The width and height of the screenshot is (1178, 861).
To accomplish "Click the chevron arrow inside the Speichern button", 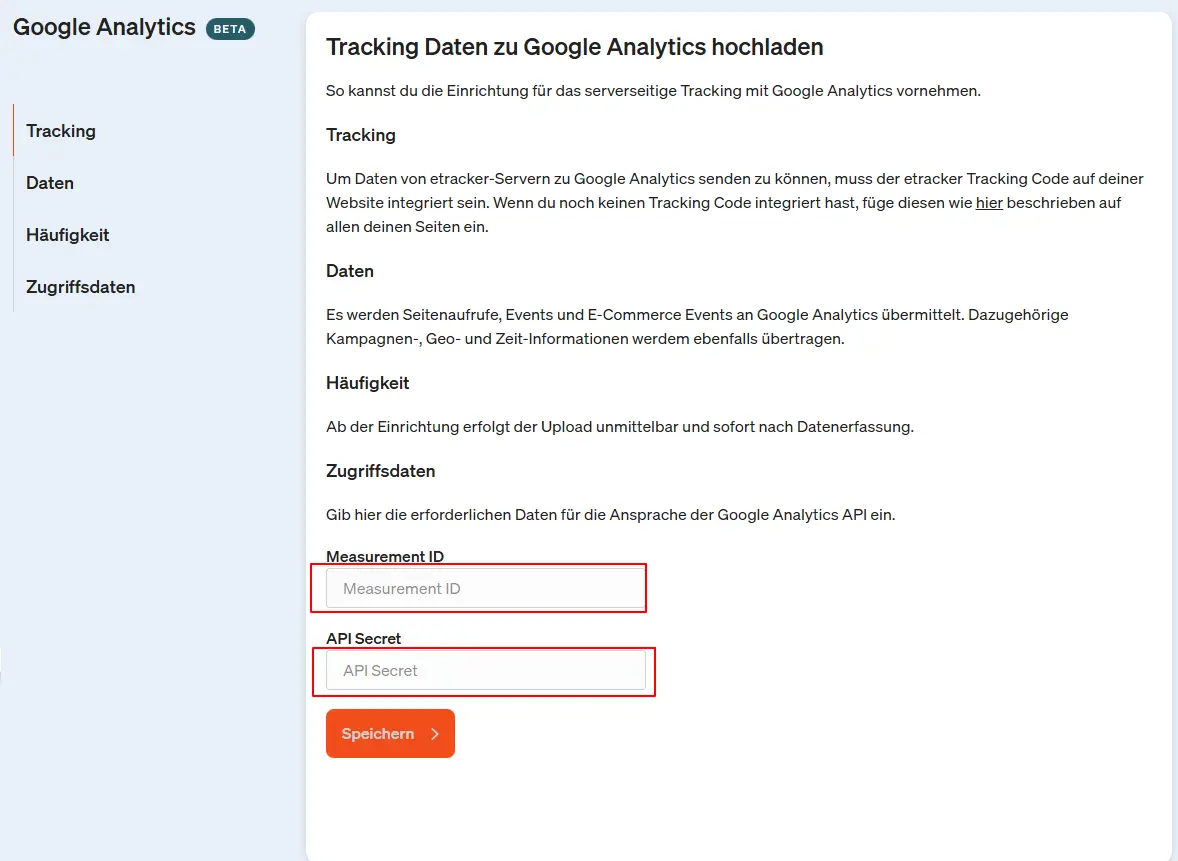I will [434, 733].
